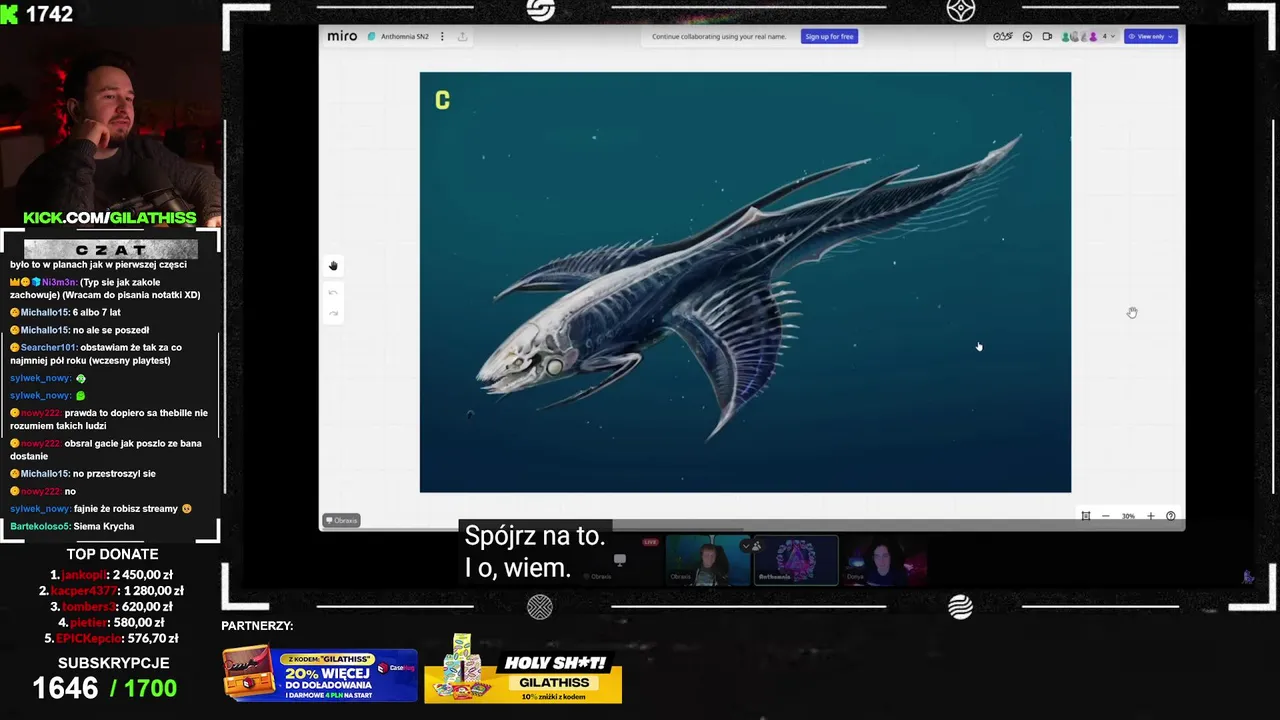This screenshot has height=720, width=1280.
Task: Open the Anthomnia SN2 board title
Action: (404, 36)
